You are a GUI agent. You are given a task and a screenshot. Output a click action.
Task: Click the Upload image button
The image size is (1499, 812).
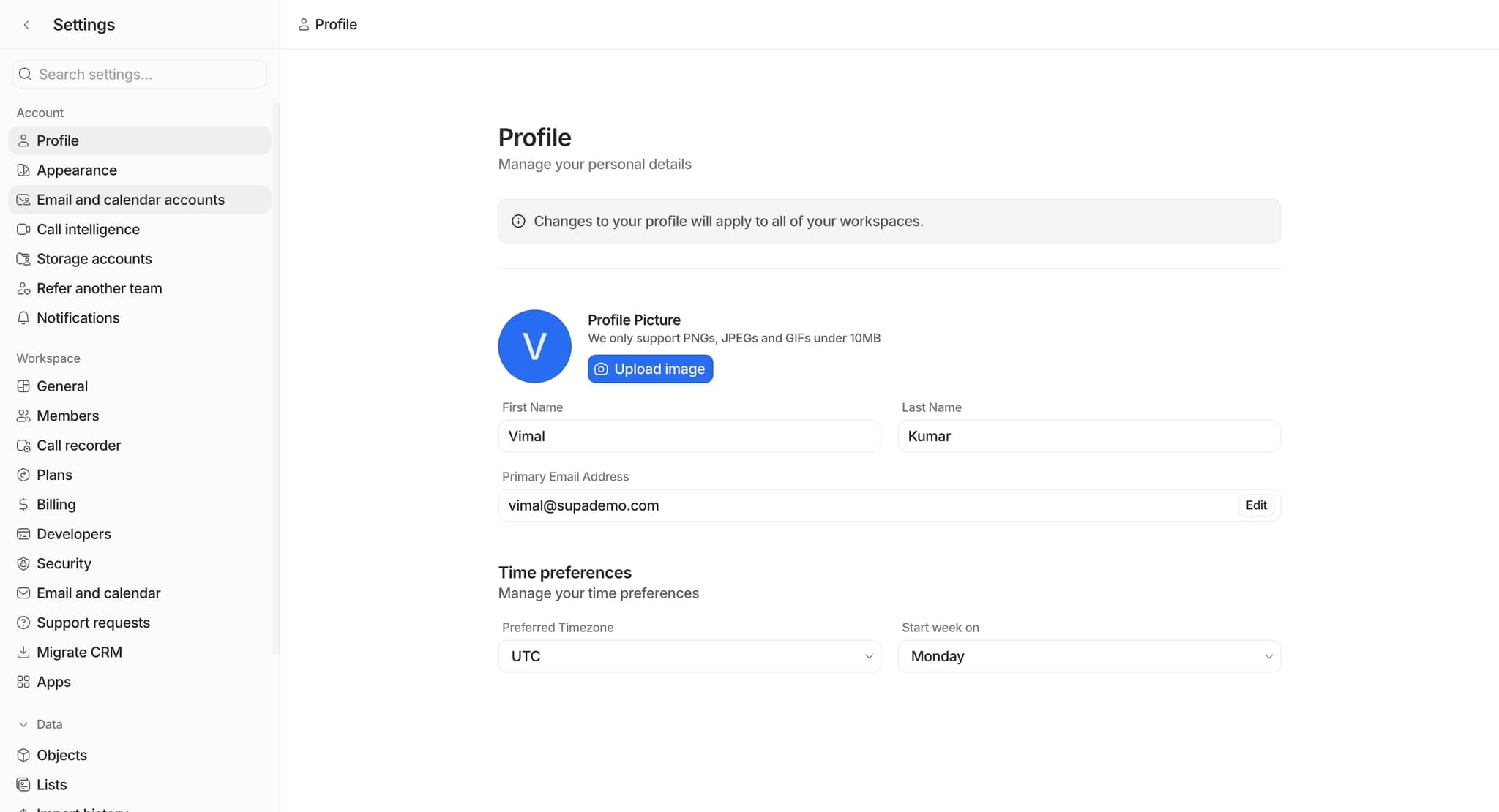[x=649, y=369]
